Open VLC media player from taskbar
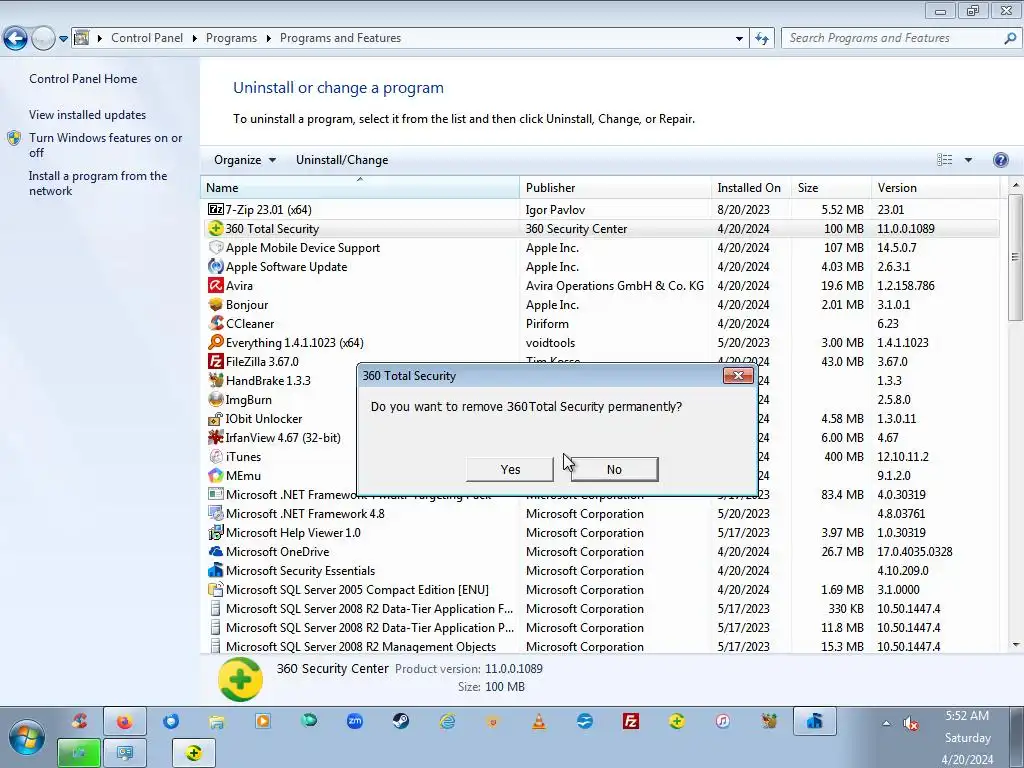Viewport: 1024px width, 768px height. [539, 721]
